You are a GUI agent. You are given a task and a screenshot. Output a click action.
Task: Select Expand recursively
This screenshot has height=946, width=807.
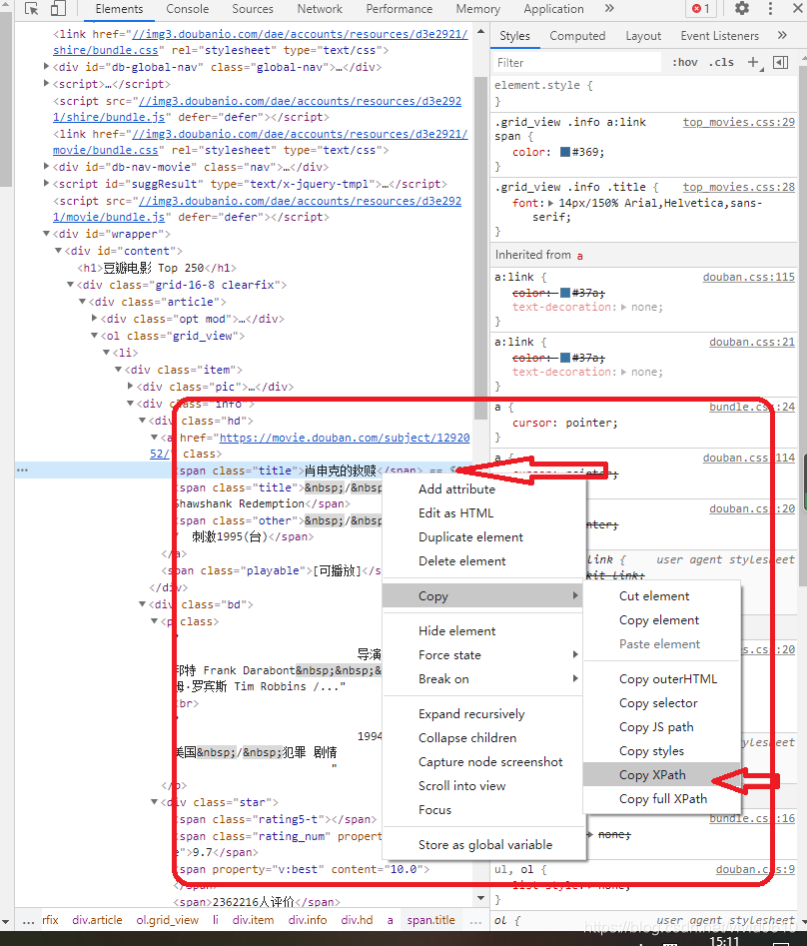471,714
